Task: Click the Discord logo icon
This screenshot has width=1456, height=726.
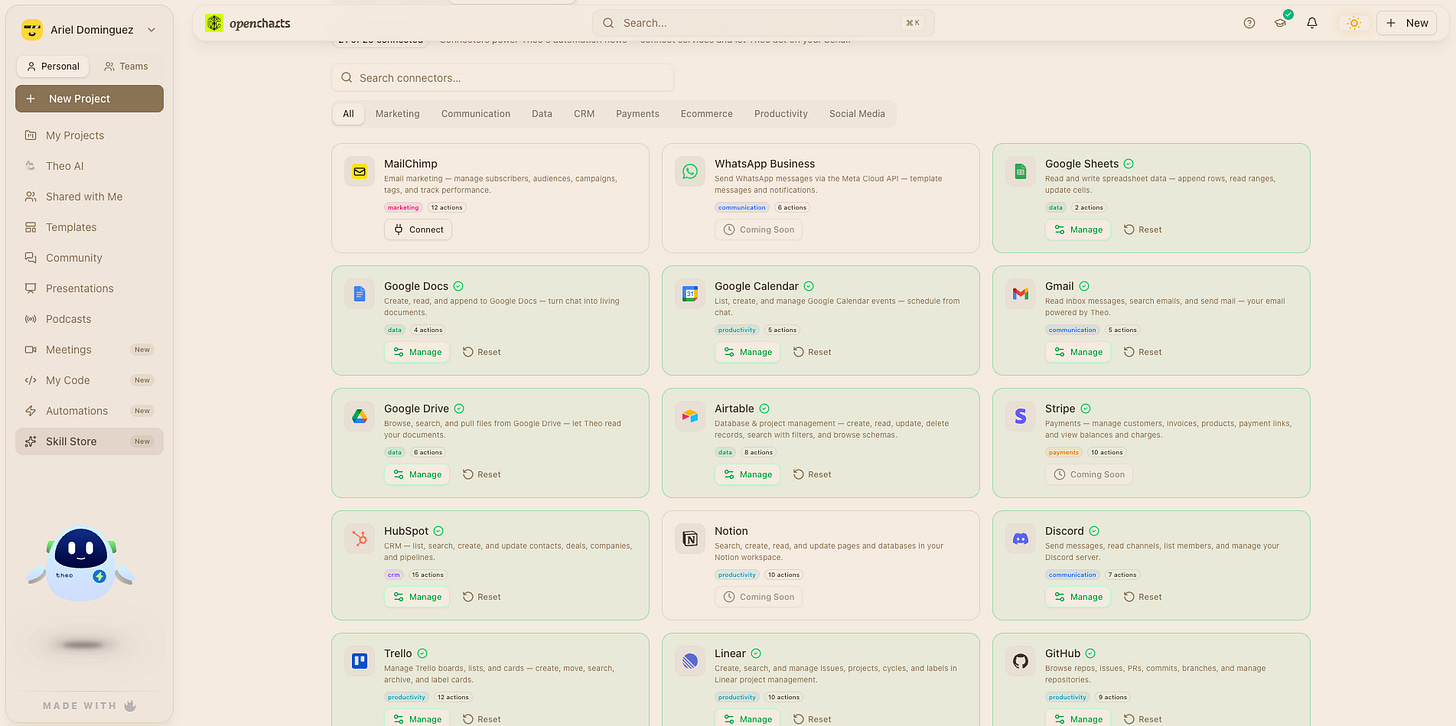Action: pyautogui.click(x=1021, y=539)
